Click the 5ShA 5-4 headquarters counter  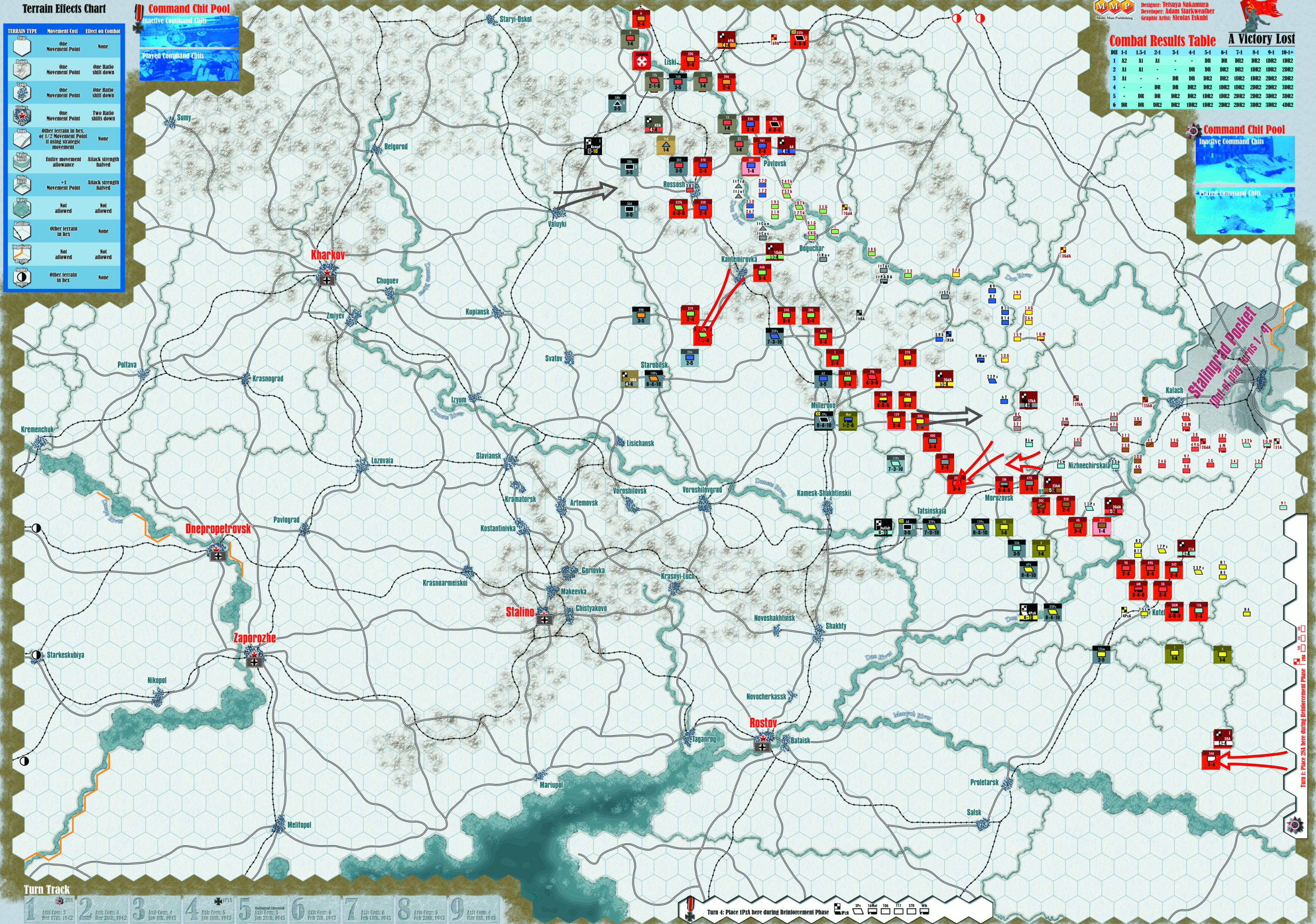(x=1052, y=485)
